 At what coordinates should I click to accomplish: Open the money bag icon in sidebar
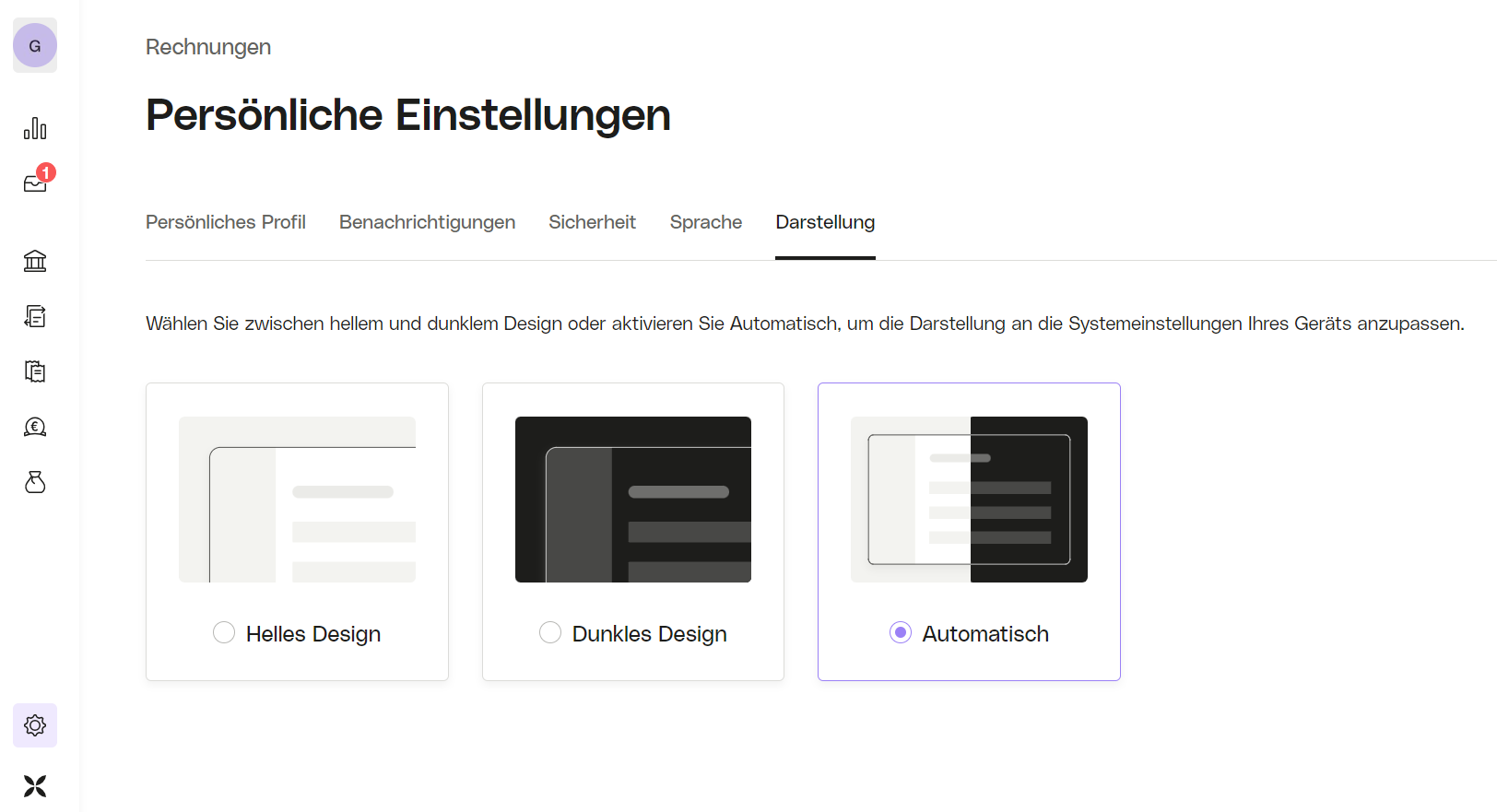tap(35, 482)
